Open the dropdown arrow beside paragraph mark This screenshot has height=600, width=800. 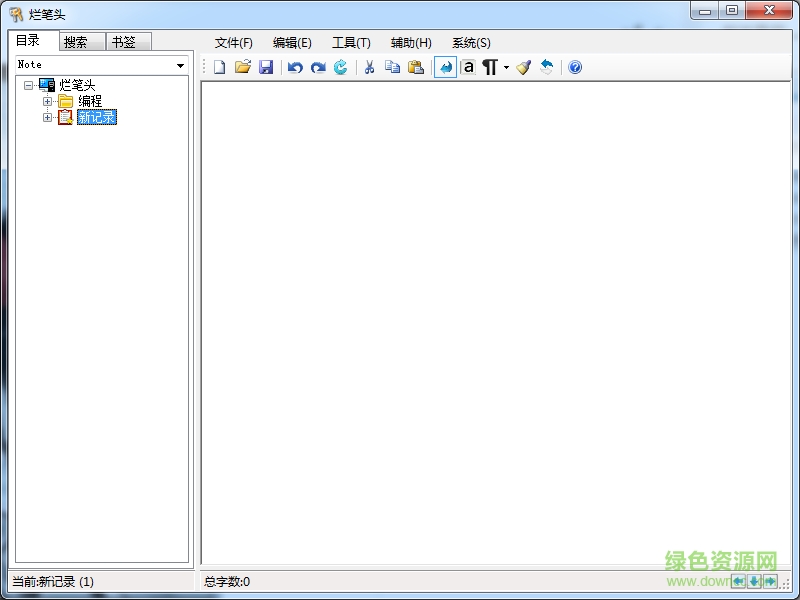tap(506, 67)
